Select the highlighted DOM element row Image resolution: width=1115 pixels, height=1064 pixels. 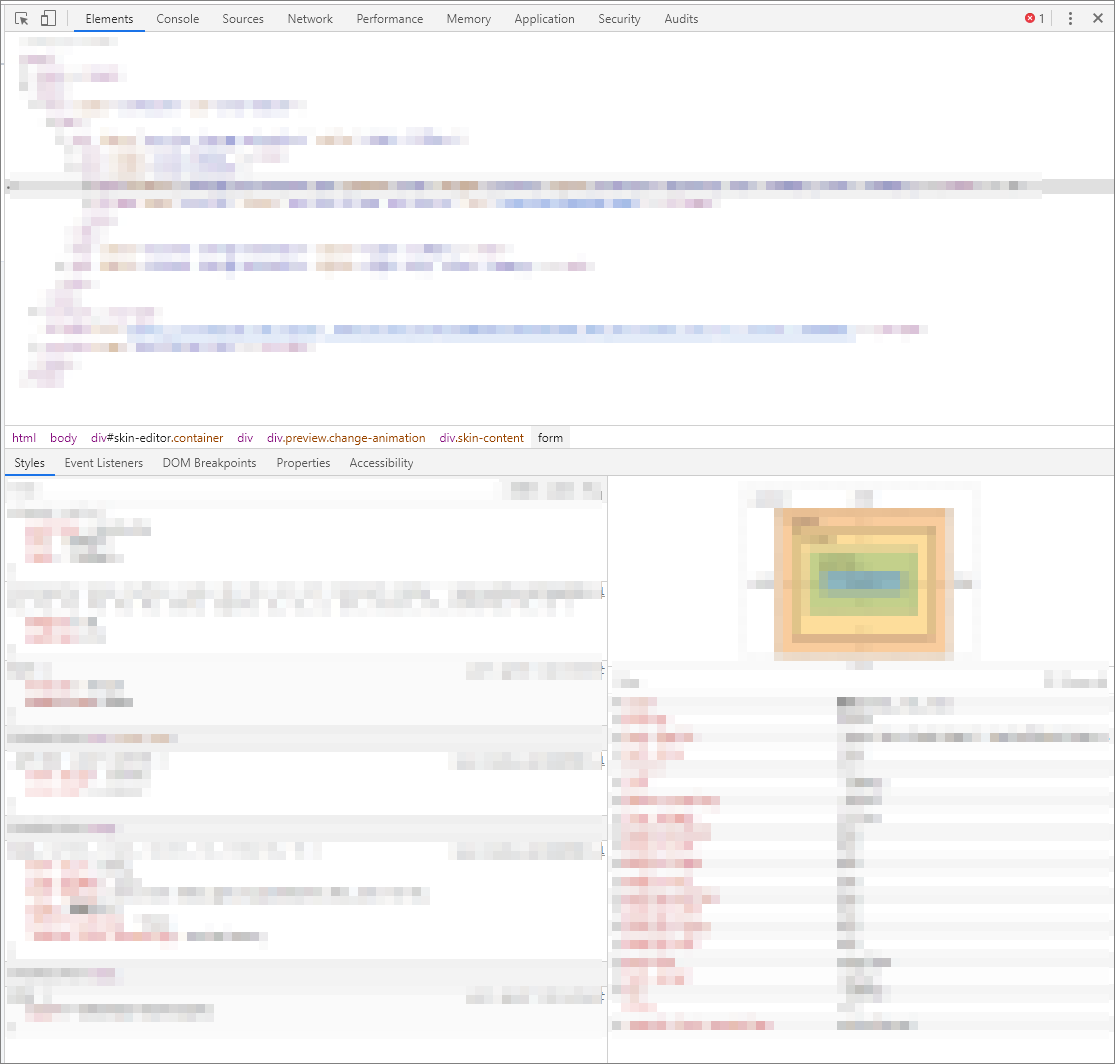coord(559,186)
